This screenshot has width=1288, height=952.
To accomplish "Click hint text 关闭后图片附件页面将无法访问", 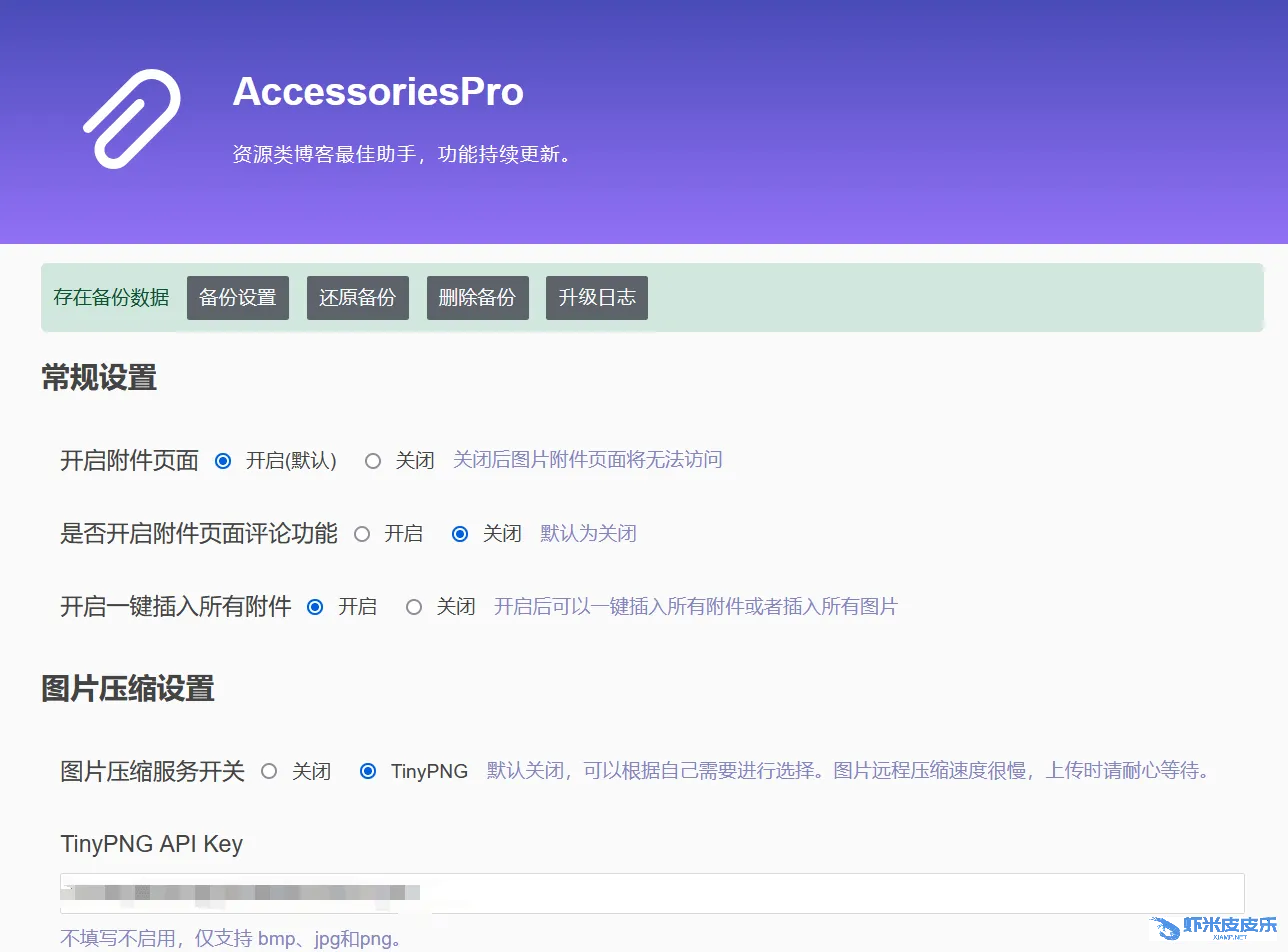I will (588, 460).
